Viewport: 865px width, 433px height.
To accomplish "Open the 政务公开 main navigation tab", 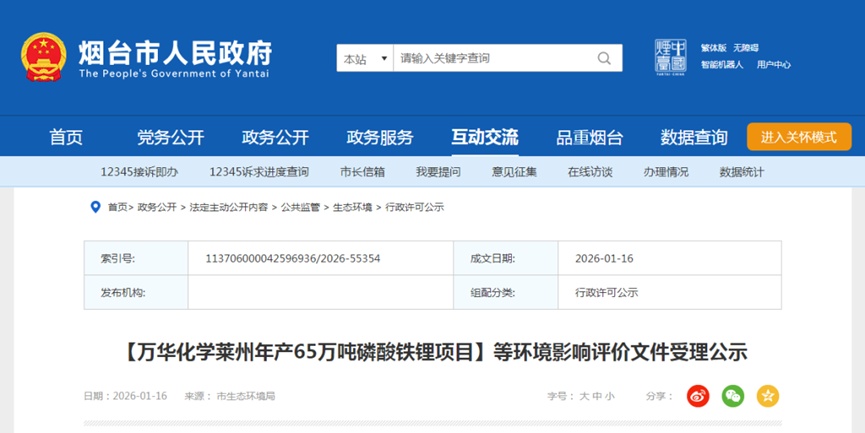I will point(275,137).
